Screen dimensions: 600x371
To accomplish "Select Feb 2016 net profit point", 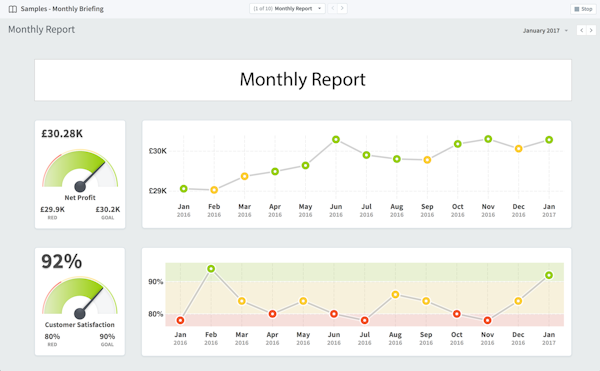I will click(x=214, y=190).
